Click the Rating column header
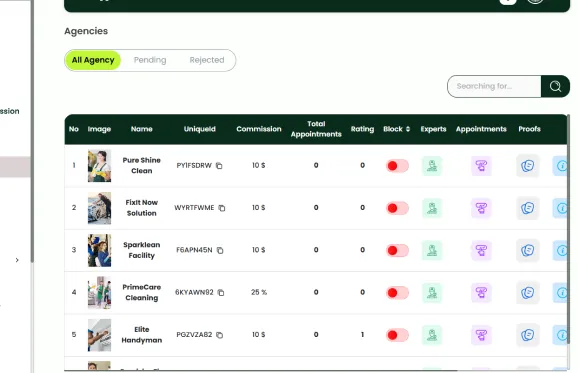This screenshot has width=578, height=373. coord(362,129)
